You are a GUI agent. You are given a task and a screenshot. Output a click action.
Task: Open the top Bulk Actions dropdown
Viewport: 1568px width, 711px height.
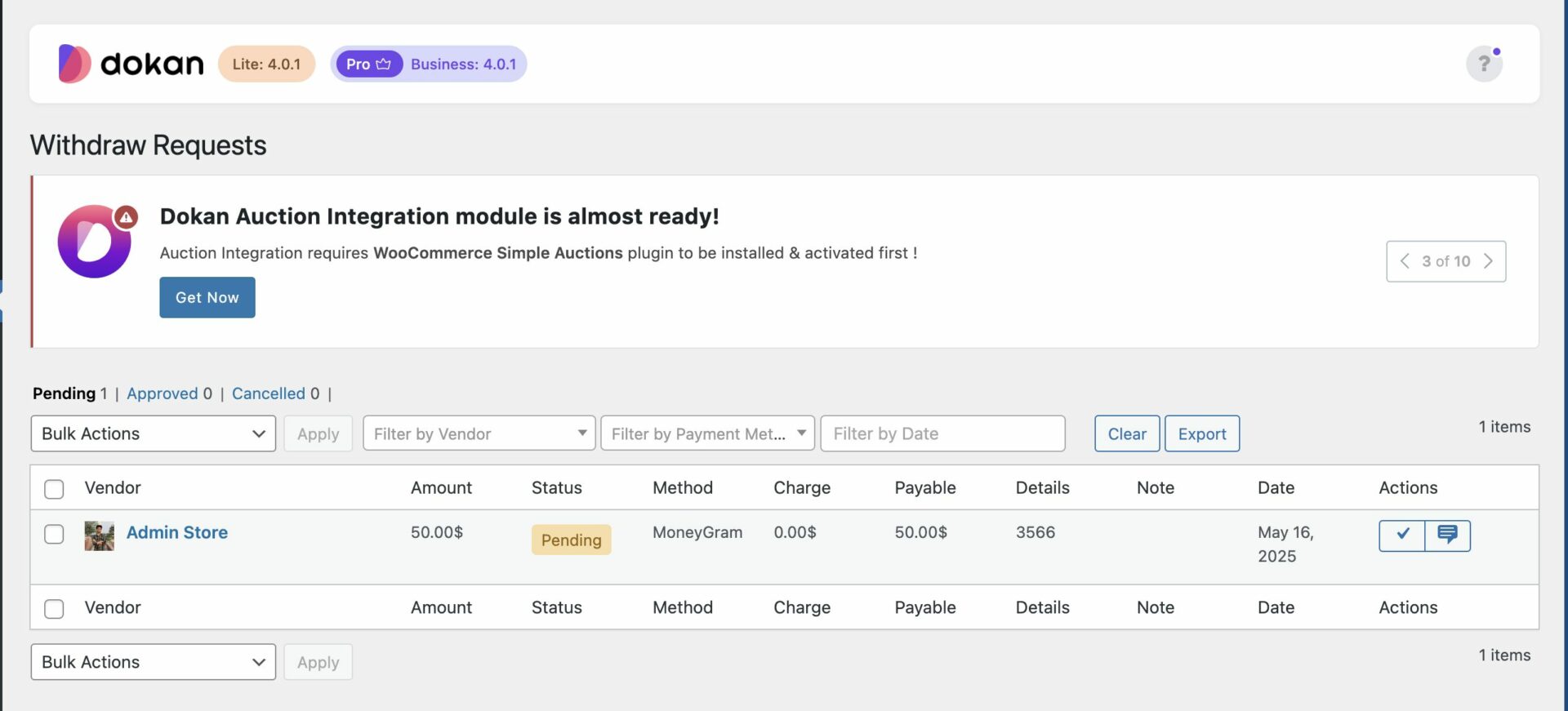(x=154, y=433)
